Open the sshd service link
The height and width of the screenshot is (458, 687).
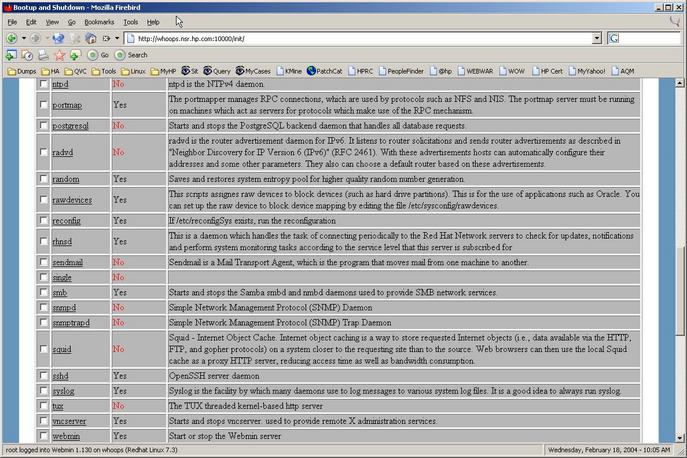[x=61, y=375]
